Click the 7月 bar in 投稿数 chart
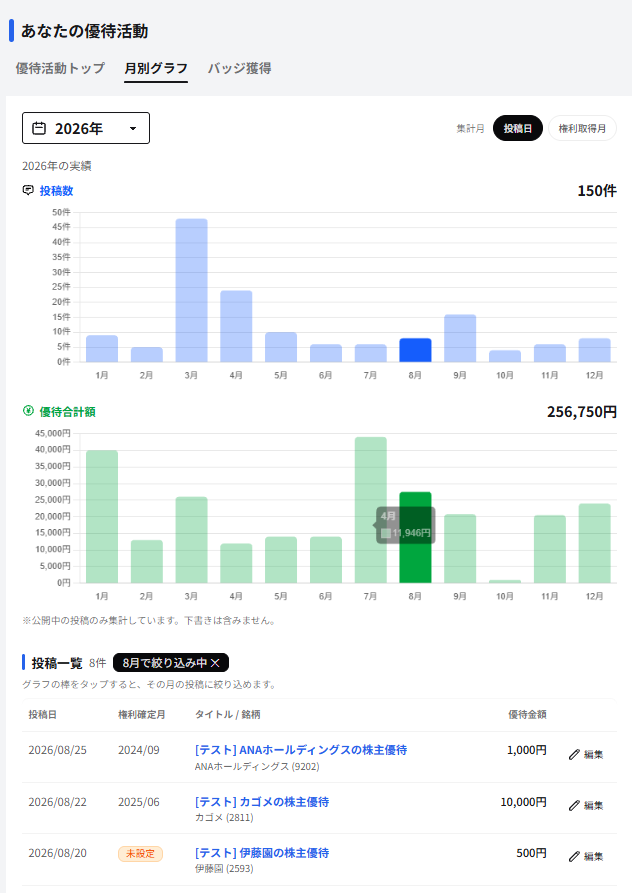Viewport: 632px width, 893px height. pos(371,353)
